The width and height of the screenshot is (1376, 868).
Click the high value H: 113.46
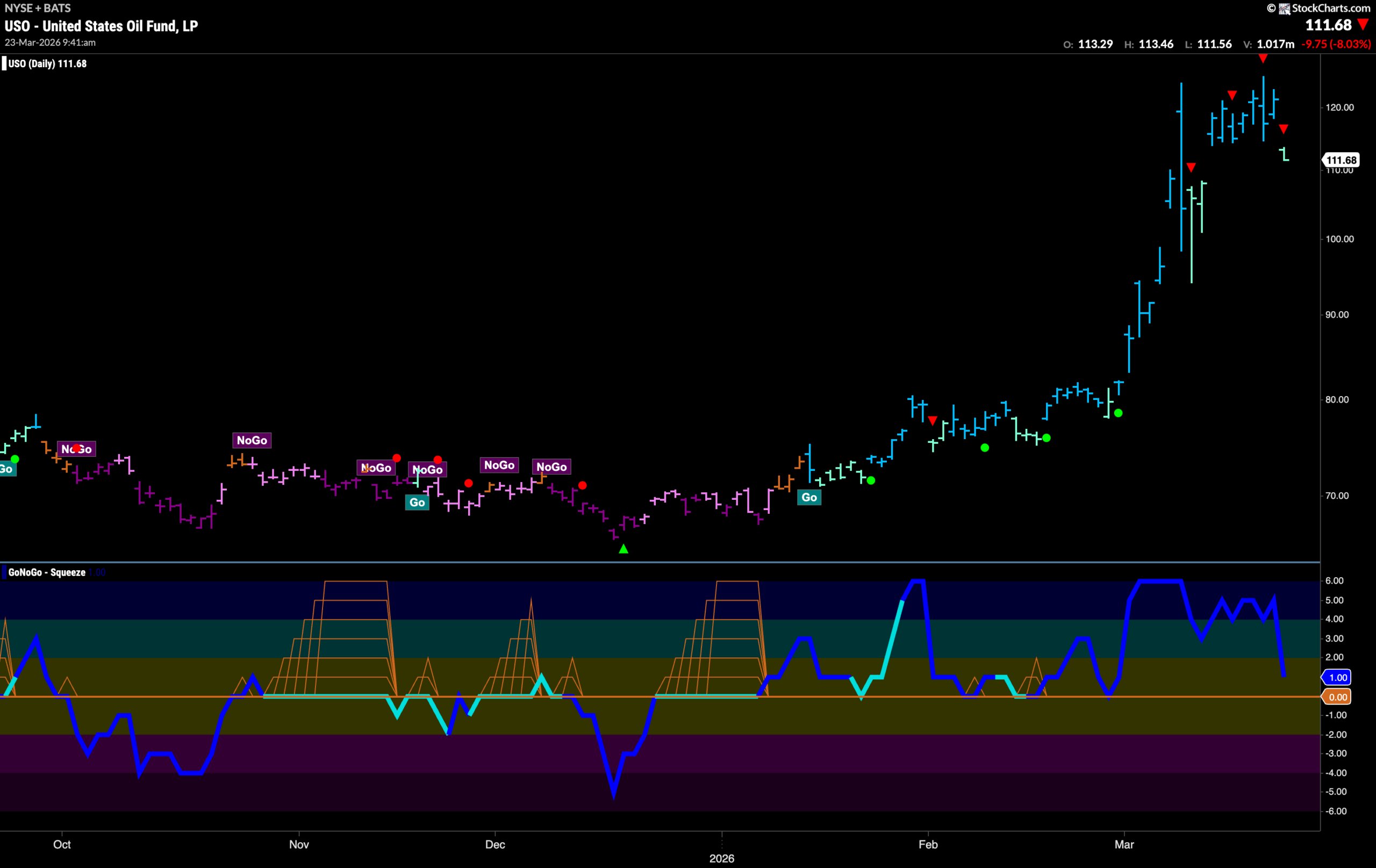1149,44
